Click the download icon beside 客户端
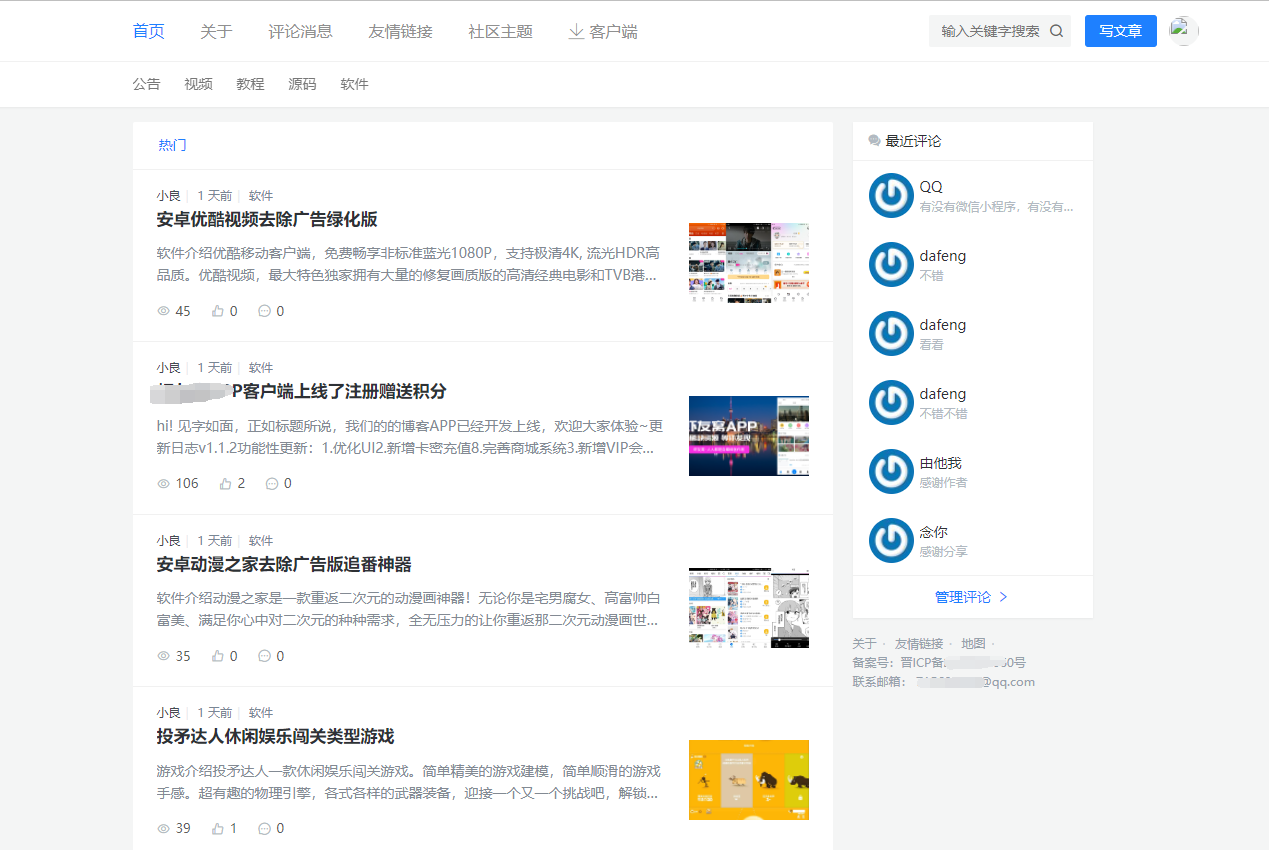Screen dimensions: 1269x850 click(x=576, y=31)
